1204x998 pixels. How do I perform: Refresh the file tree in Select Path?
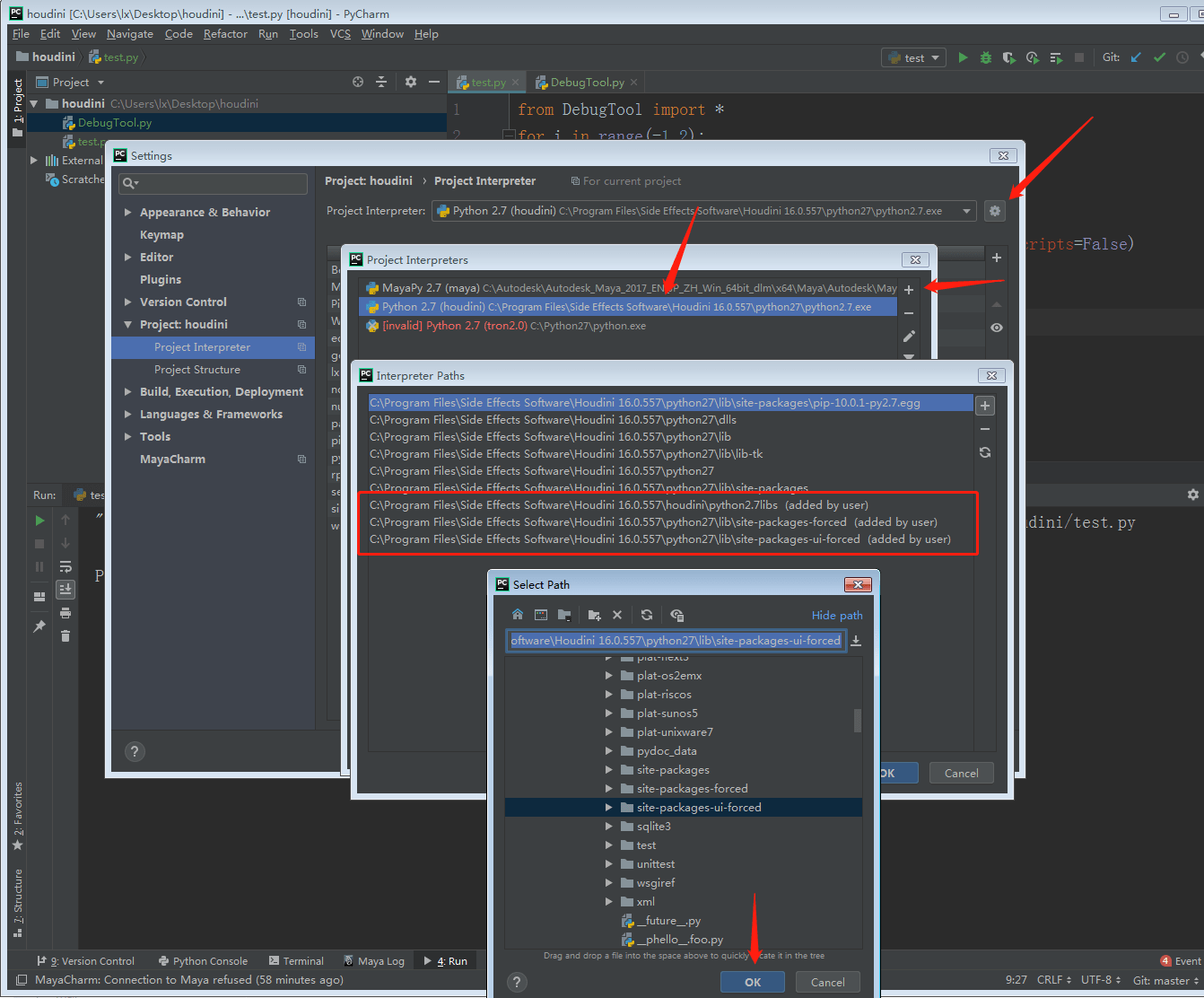pos(647,615)
